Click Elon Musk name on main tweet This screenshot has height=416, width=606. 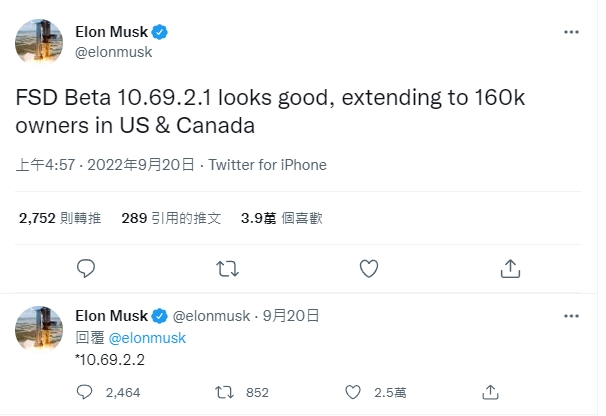click(111, 32)
